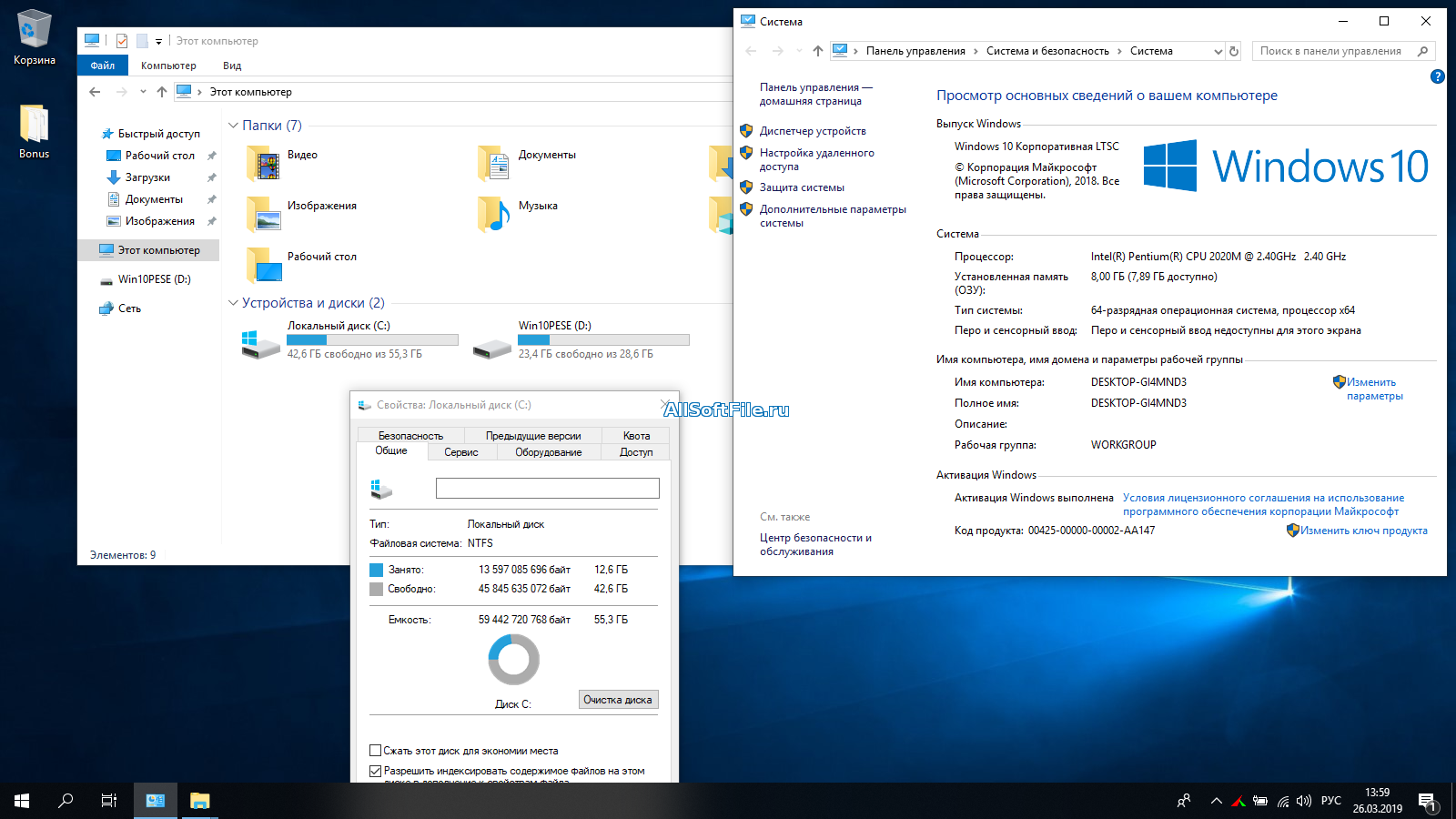Collapse the Папки (7) group
This screenshot has width=1456, height=819.
[234, 126]
